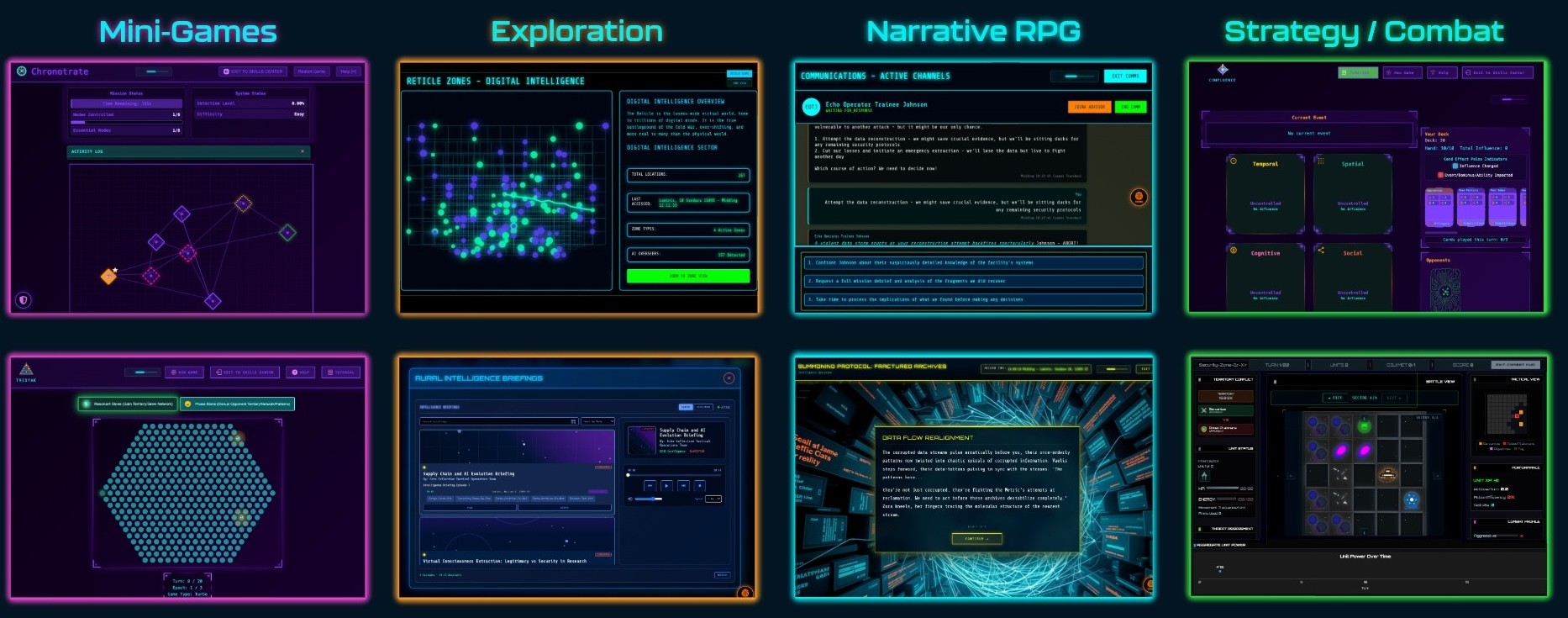Image resolution: width=1568 pixels, height=618 pixels.
Task: Click the shield icon in Chronotrate
Action: click(x=24, y=299)
